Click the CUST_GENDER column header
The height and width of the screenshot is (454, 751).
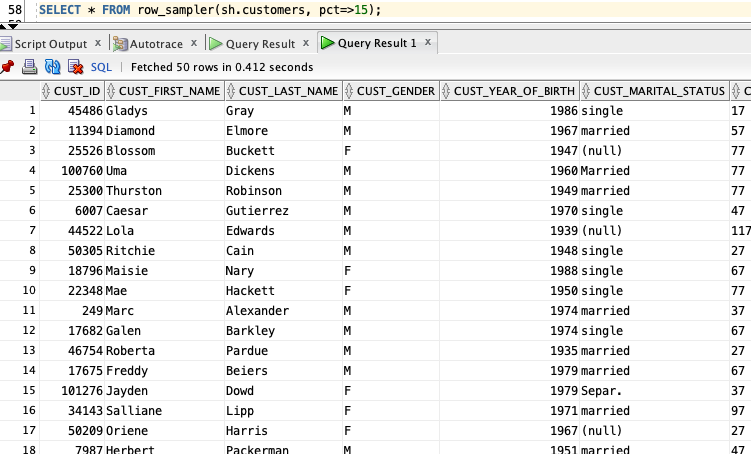pyautogui.click(x=396, y=91)
